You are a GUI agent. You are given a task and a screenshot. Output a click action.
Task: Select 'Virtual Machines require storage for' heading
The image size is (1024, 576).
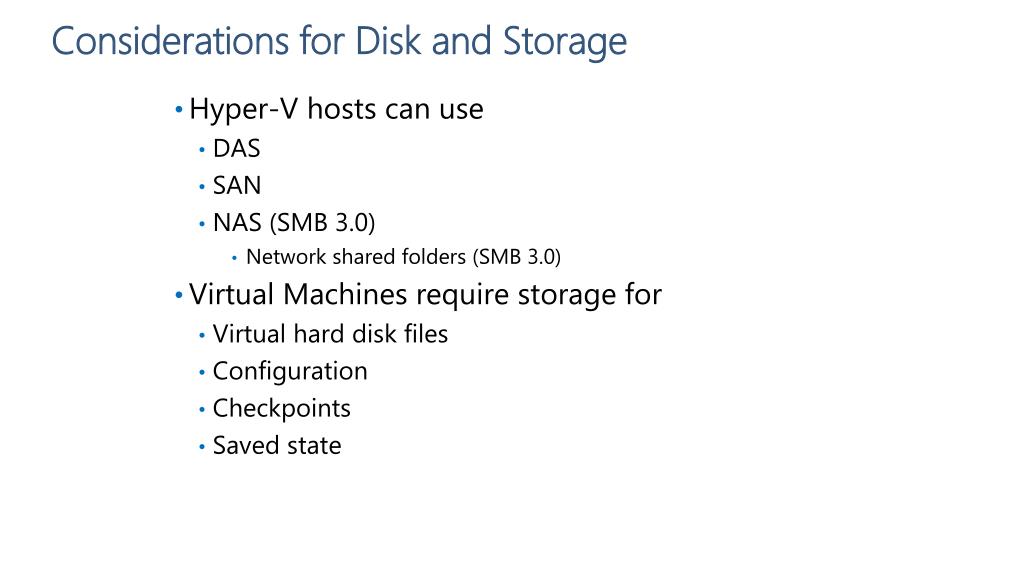click(x=425, y=295)
